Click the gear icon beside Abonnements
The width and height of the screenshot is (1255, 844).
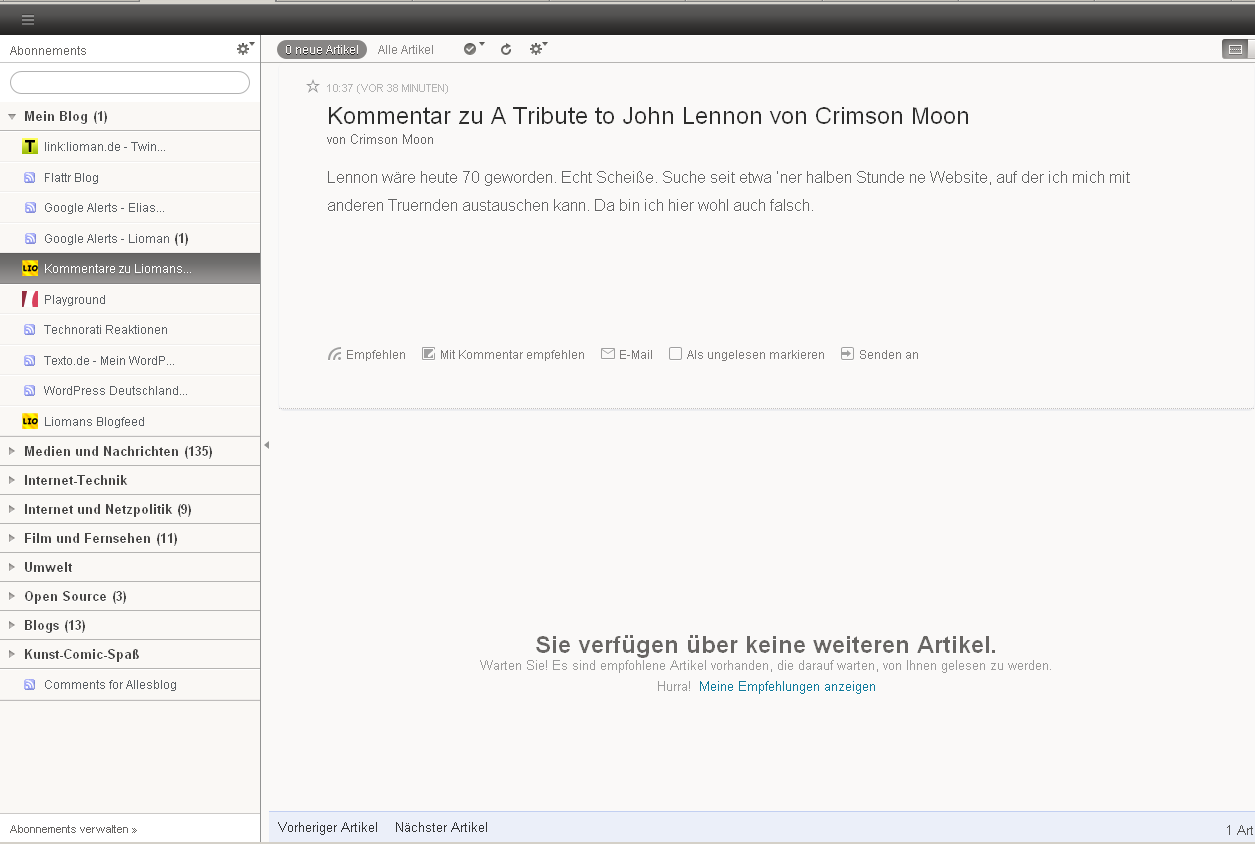coord(243,48)
